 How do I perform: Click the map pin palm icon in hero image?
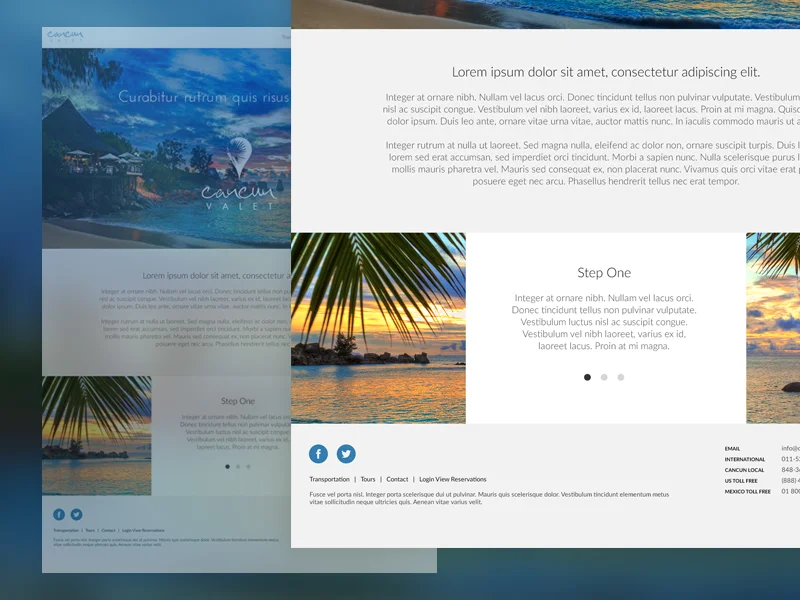239,157
